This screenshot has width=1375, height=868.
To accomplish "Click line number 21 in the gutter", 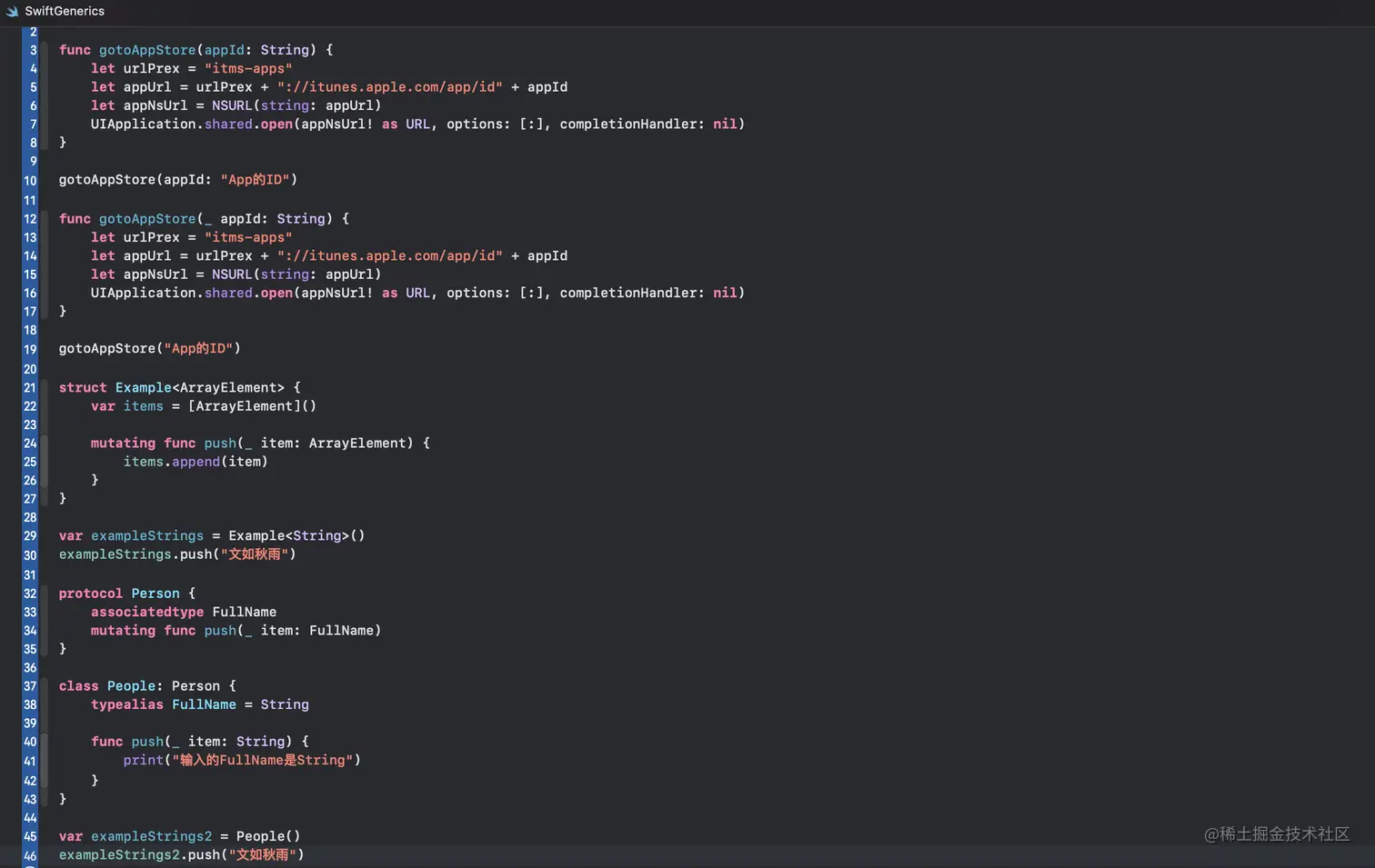I will 30,388.
